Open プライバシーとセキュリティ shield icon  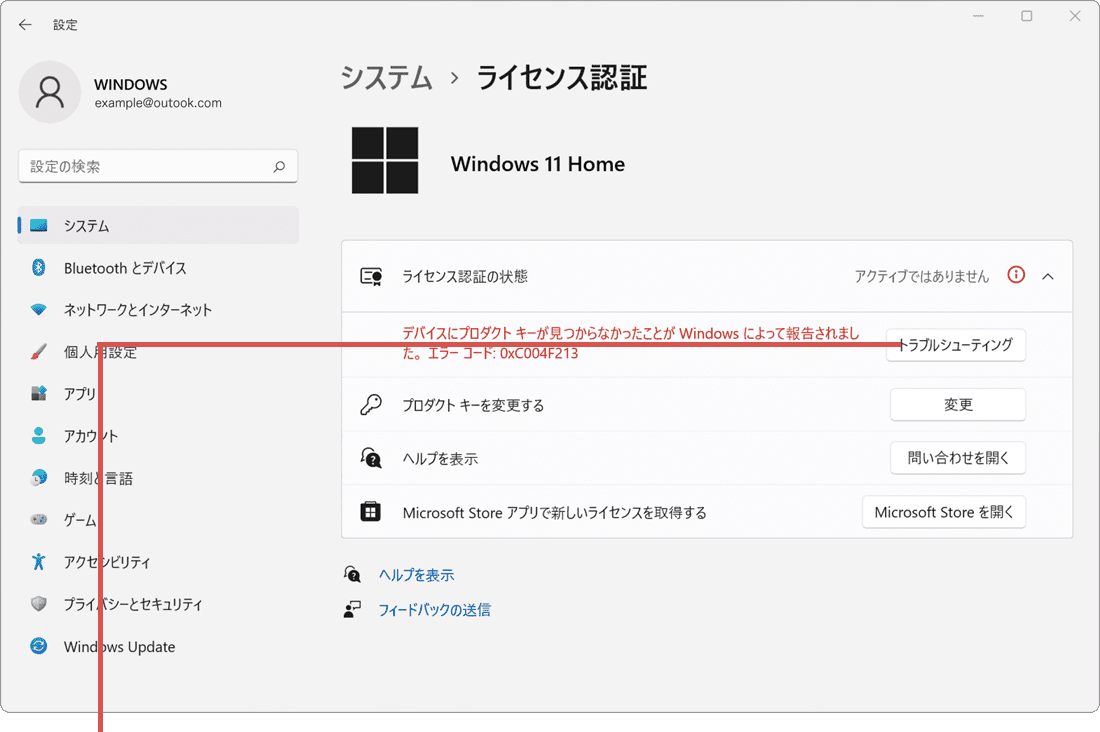(36, 604)
